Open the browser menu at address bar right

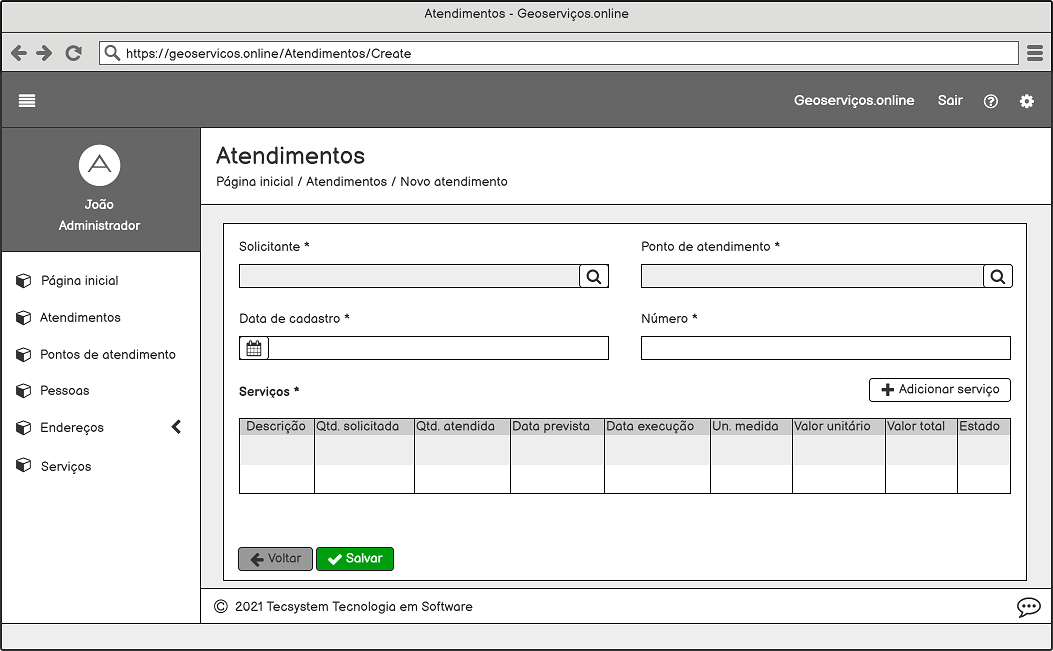(x=1035, y=54)
